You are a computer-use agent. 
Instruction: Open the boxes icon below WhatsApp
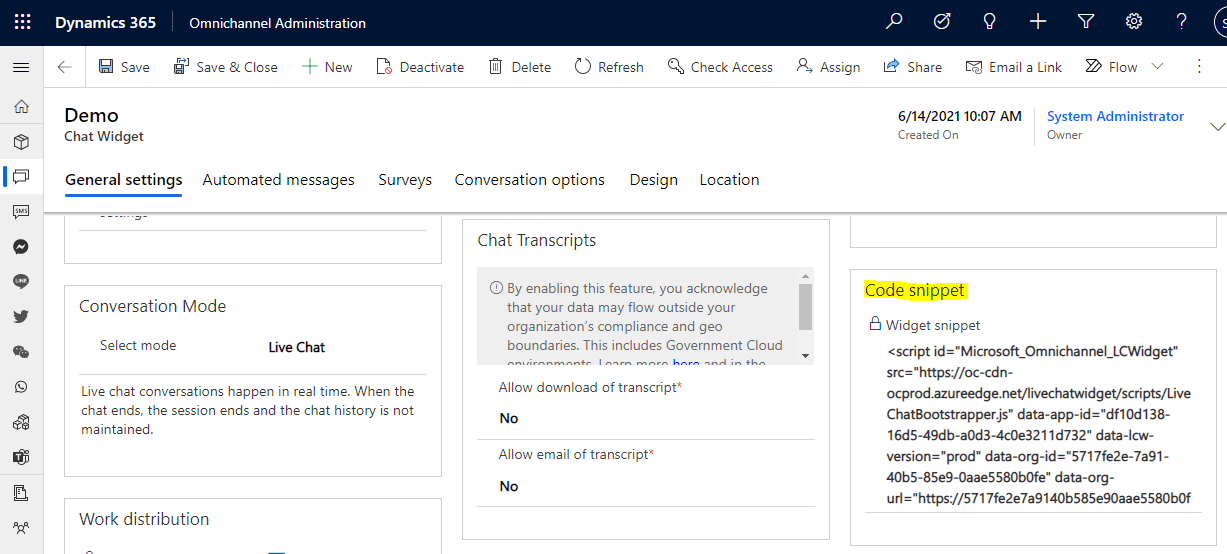click(x=21, y=422)
